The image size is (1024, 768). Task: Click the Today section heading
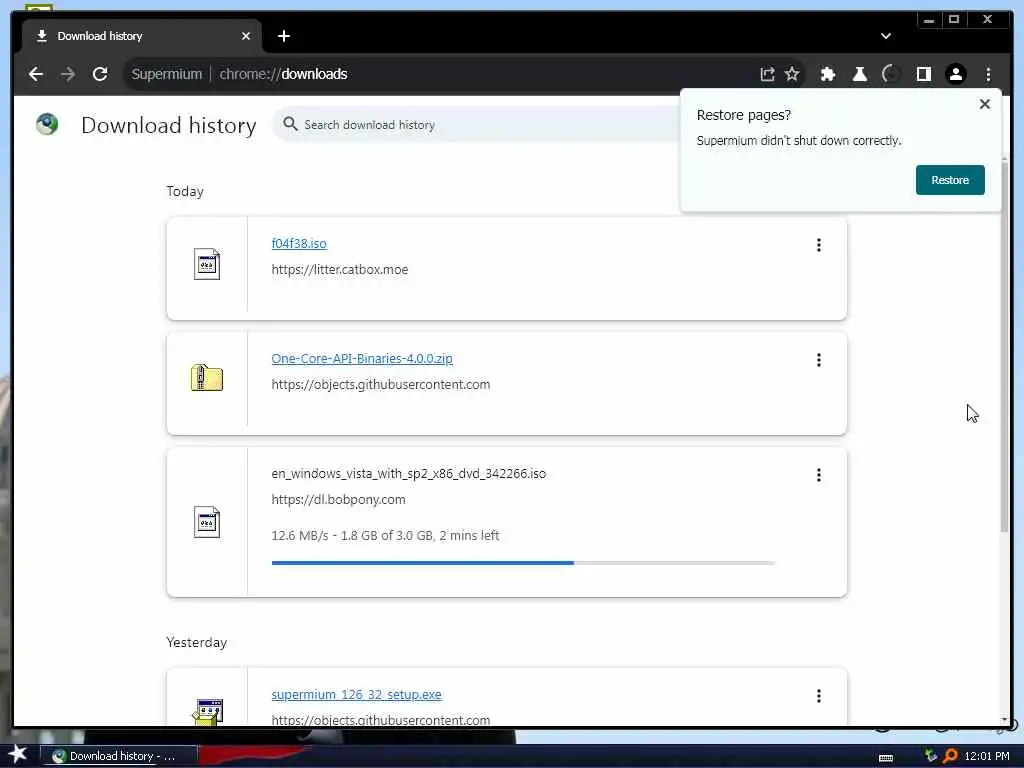click(x=185, y=191)
